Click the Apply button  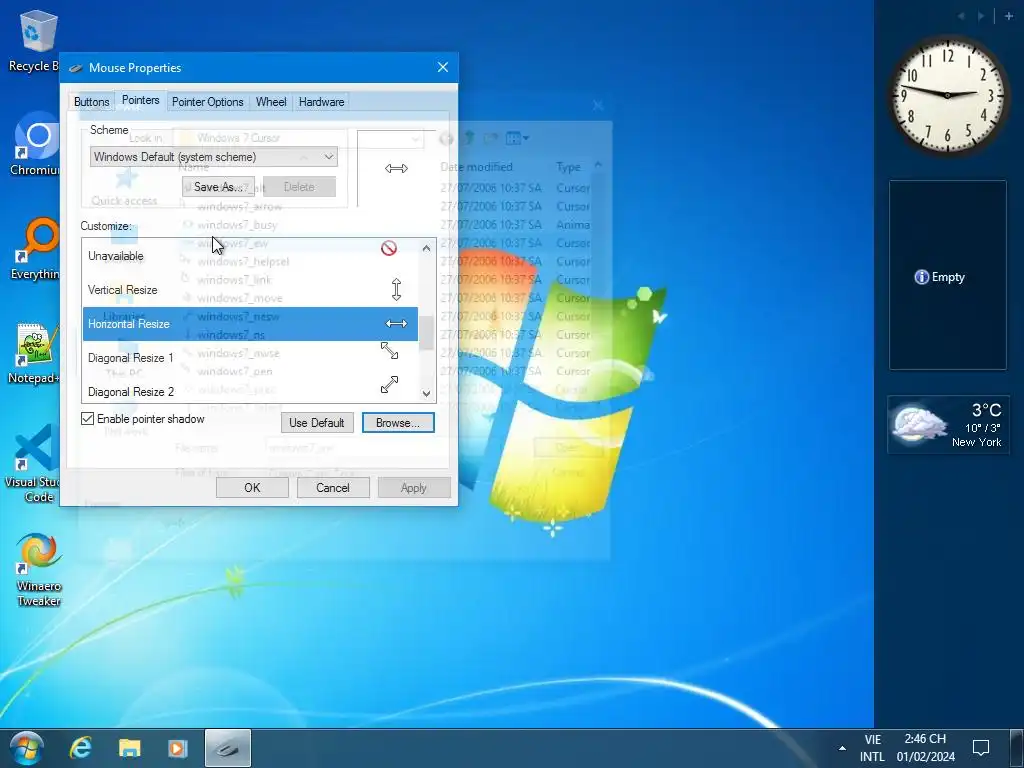414,488
